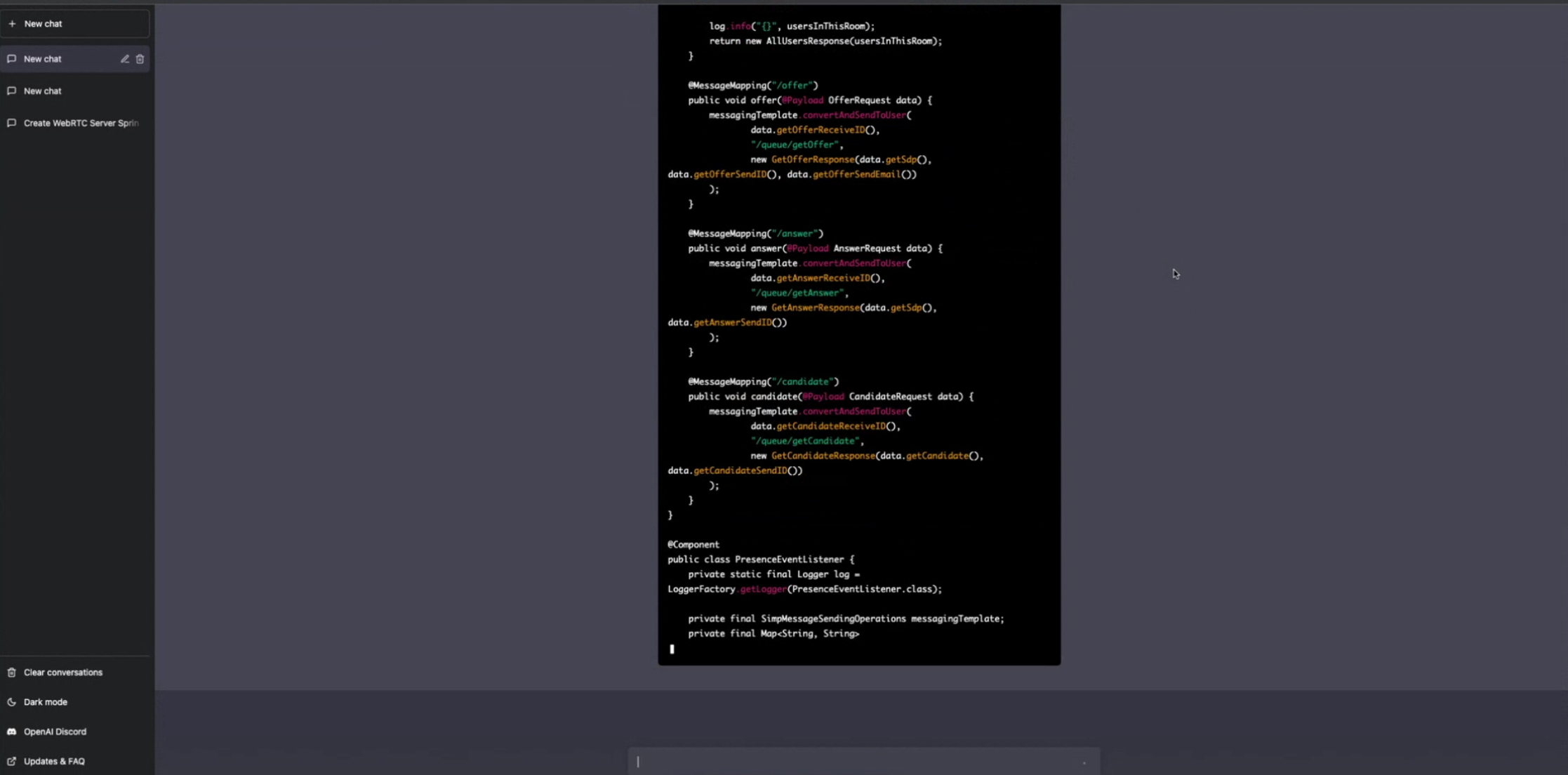Toggle Dark mode text option in sidebar
1568x775 pixels.
coord(46,702)
